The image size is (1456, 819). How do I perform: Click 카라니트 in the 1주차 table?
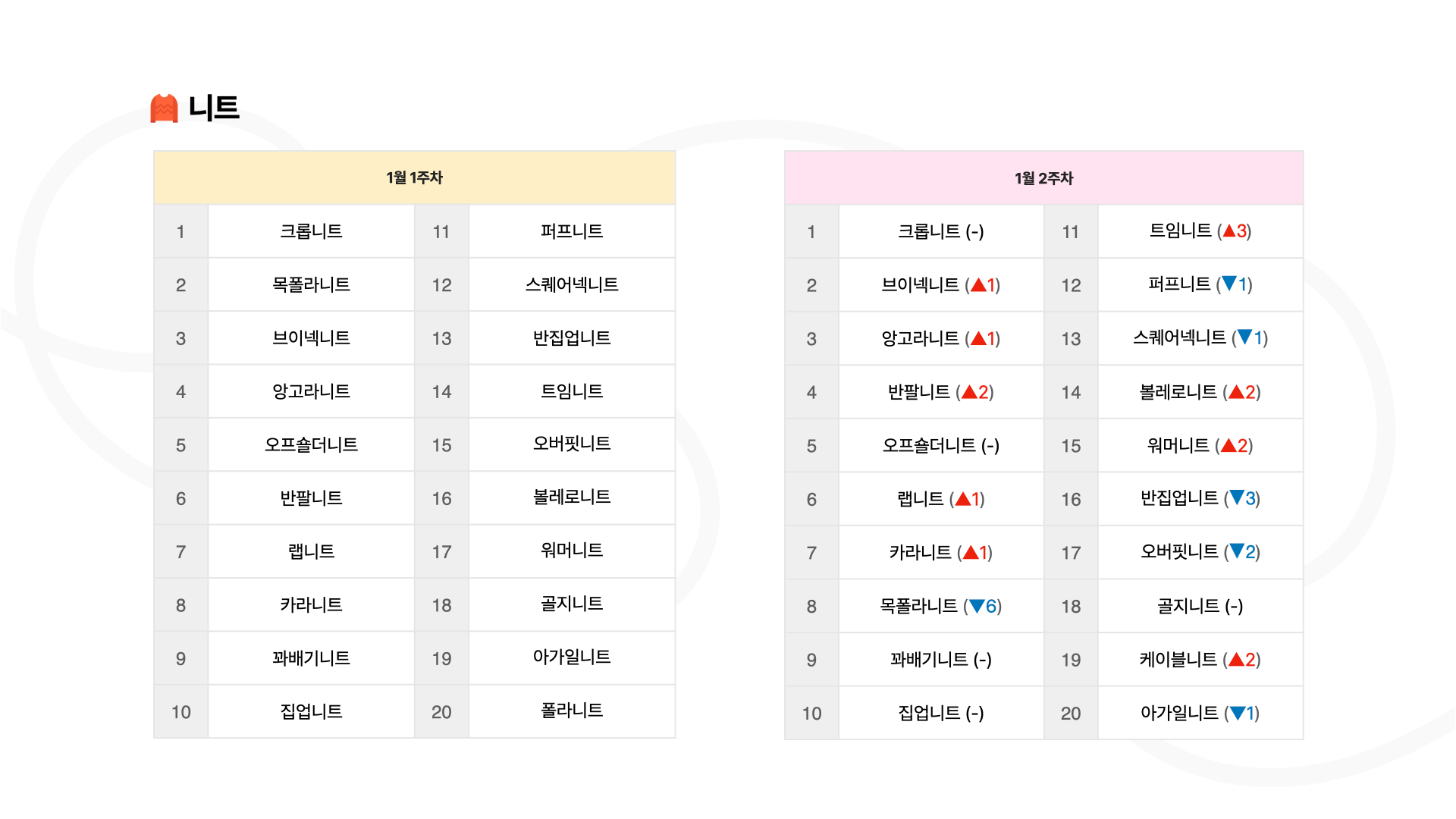point(311,605)
